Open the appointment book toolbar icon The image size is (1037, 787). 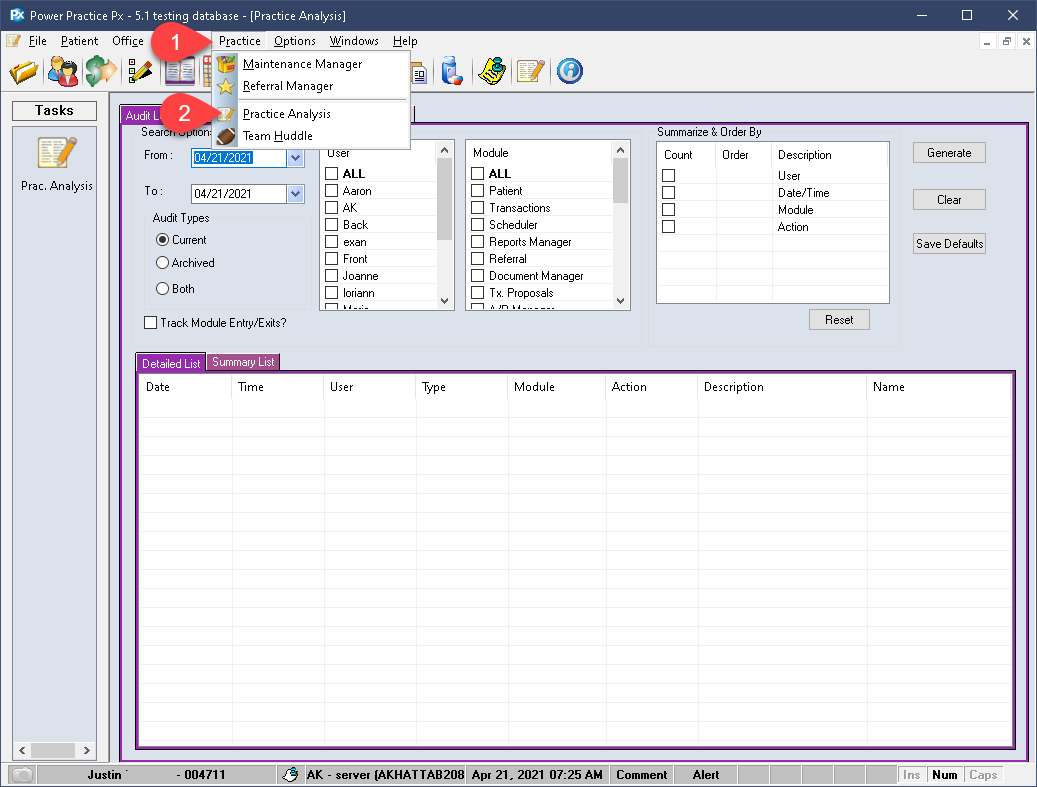(x=180, y=71)
